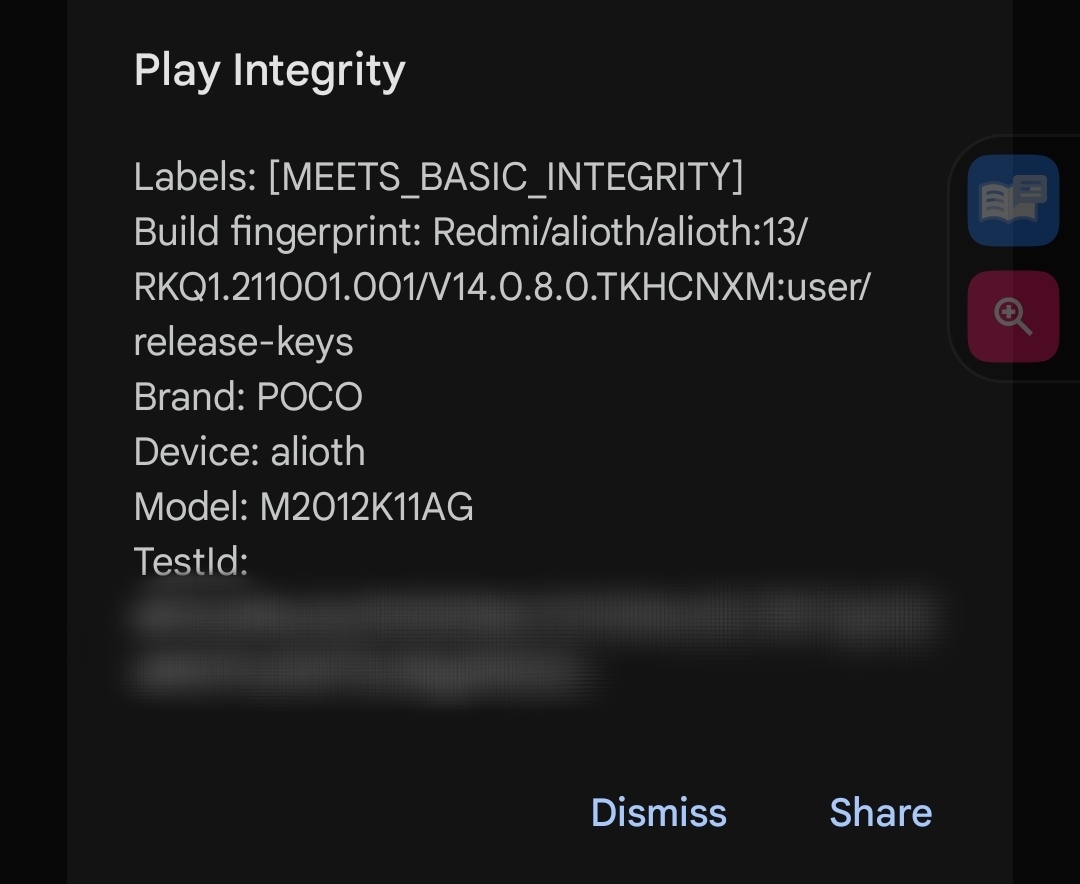Click Redmi/alioth/alioth:13 in the fingerprint
The height and width of the screenshot is (884, 1080).
click(x=619, y=232)
